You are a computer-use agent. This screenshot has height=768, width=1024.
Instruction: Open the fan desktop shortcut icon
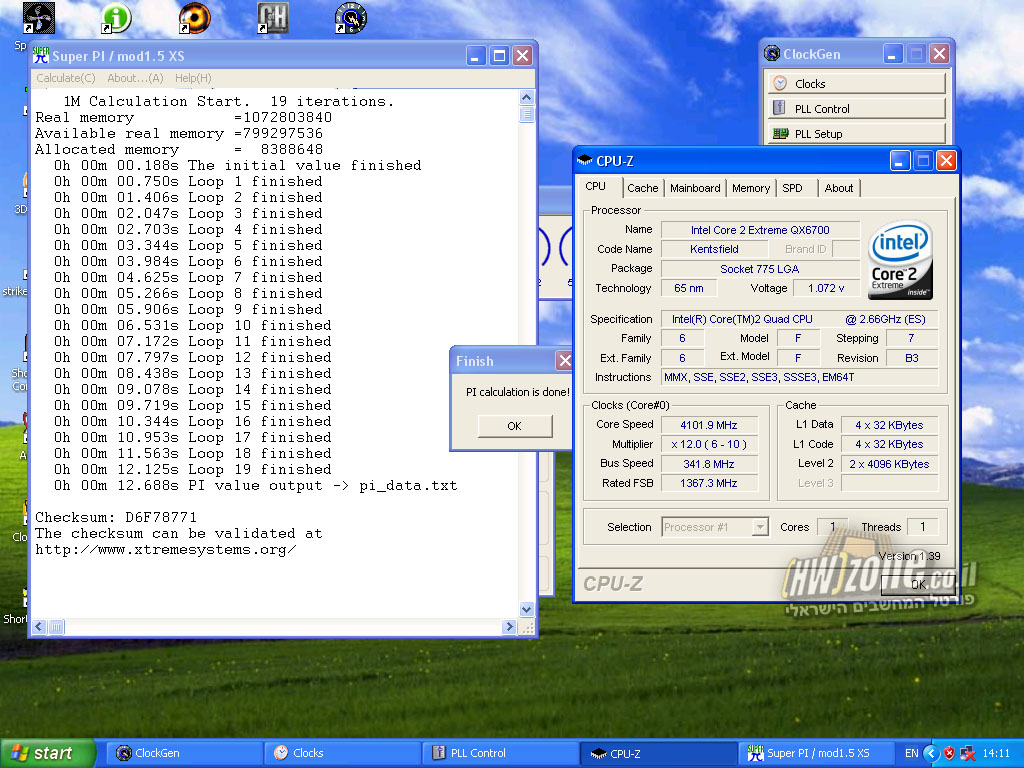tap(39, 18)
